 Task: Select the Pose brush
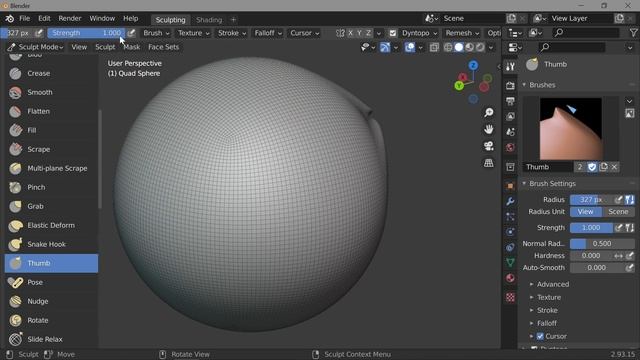tap(51, 282)
